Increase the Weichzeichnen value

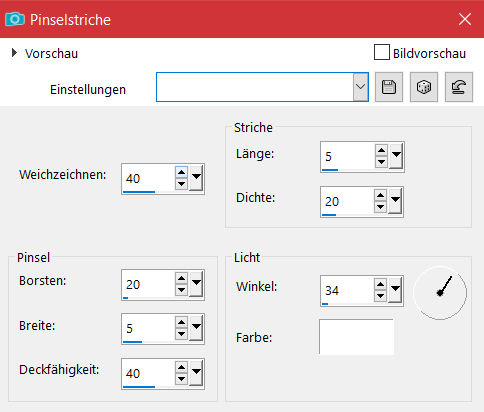point(181,172)
